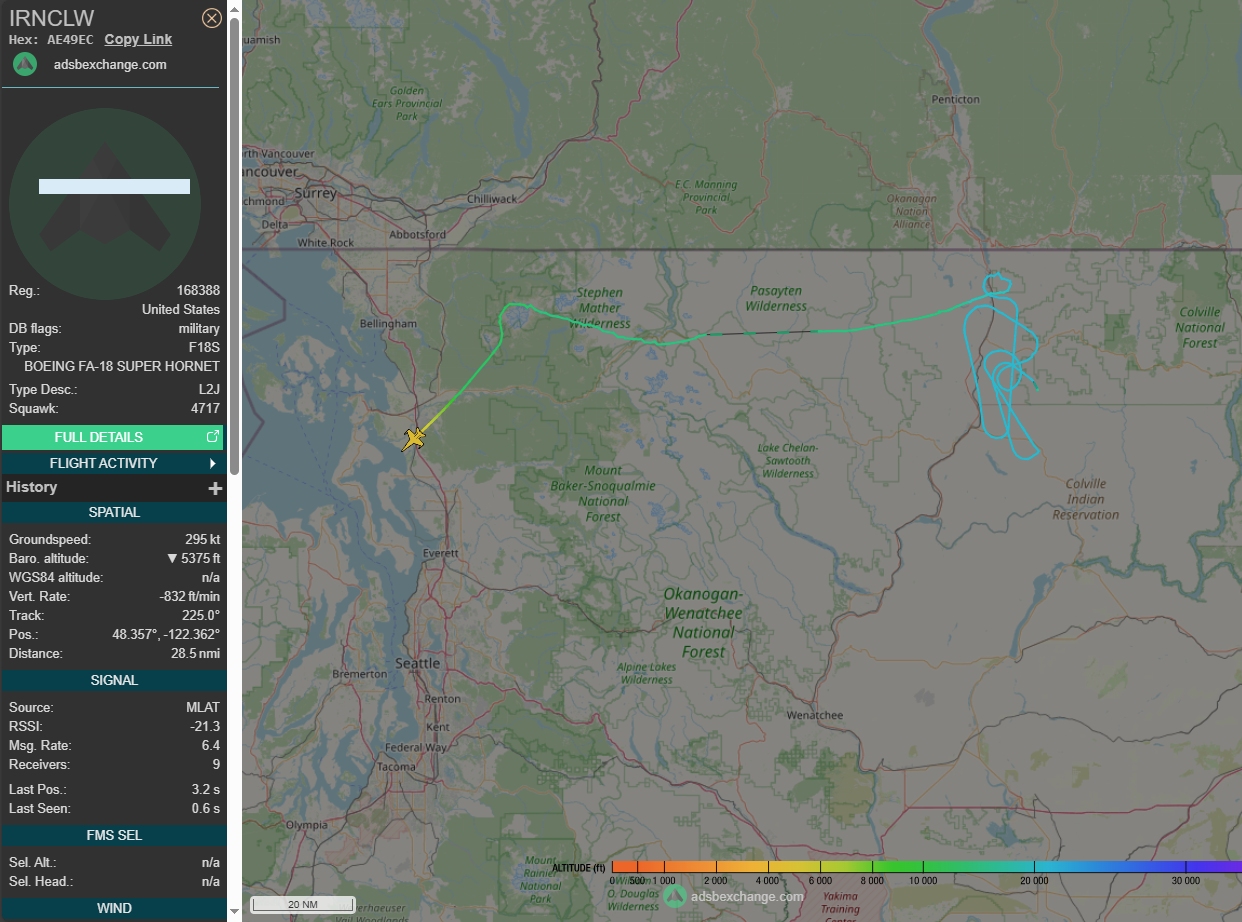Open the FULL DETAILS button

(98, 437)
